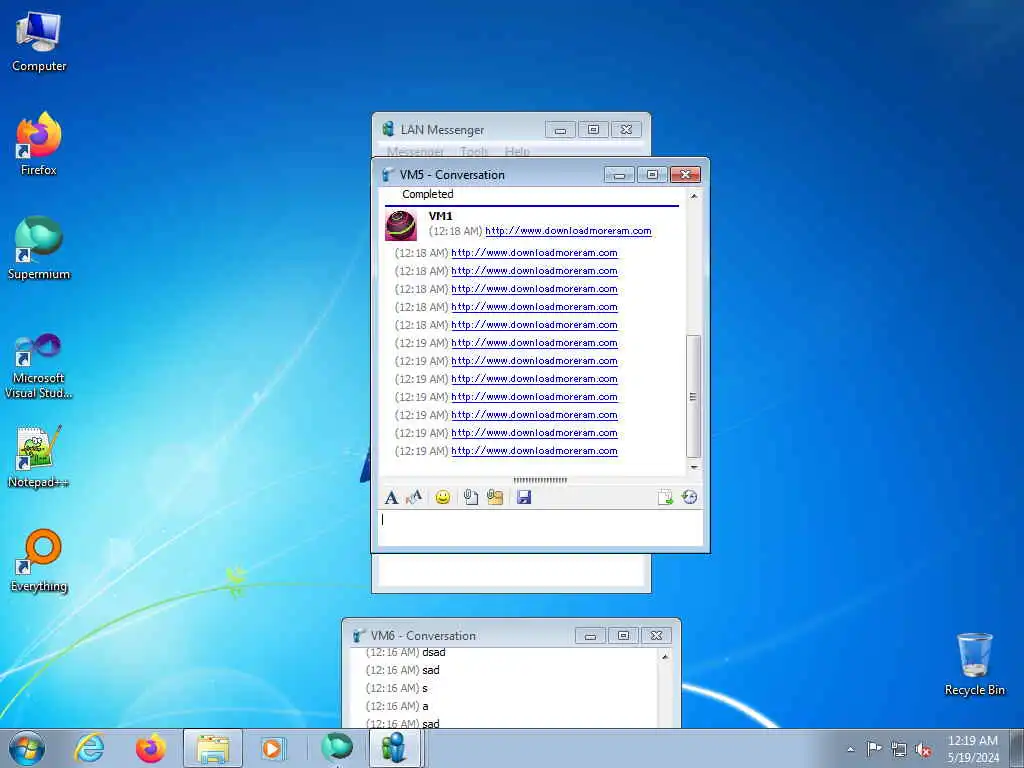This screenshot has width=1024, height=768.
Task: Open the taskbar clock and date
Action: pyautogui.click(x=973, y=749)
